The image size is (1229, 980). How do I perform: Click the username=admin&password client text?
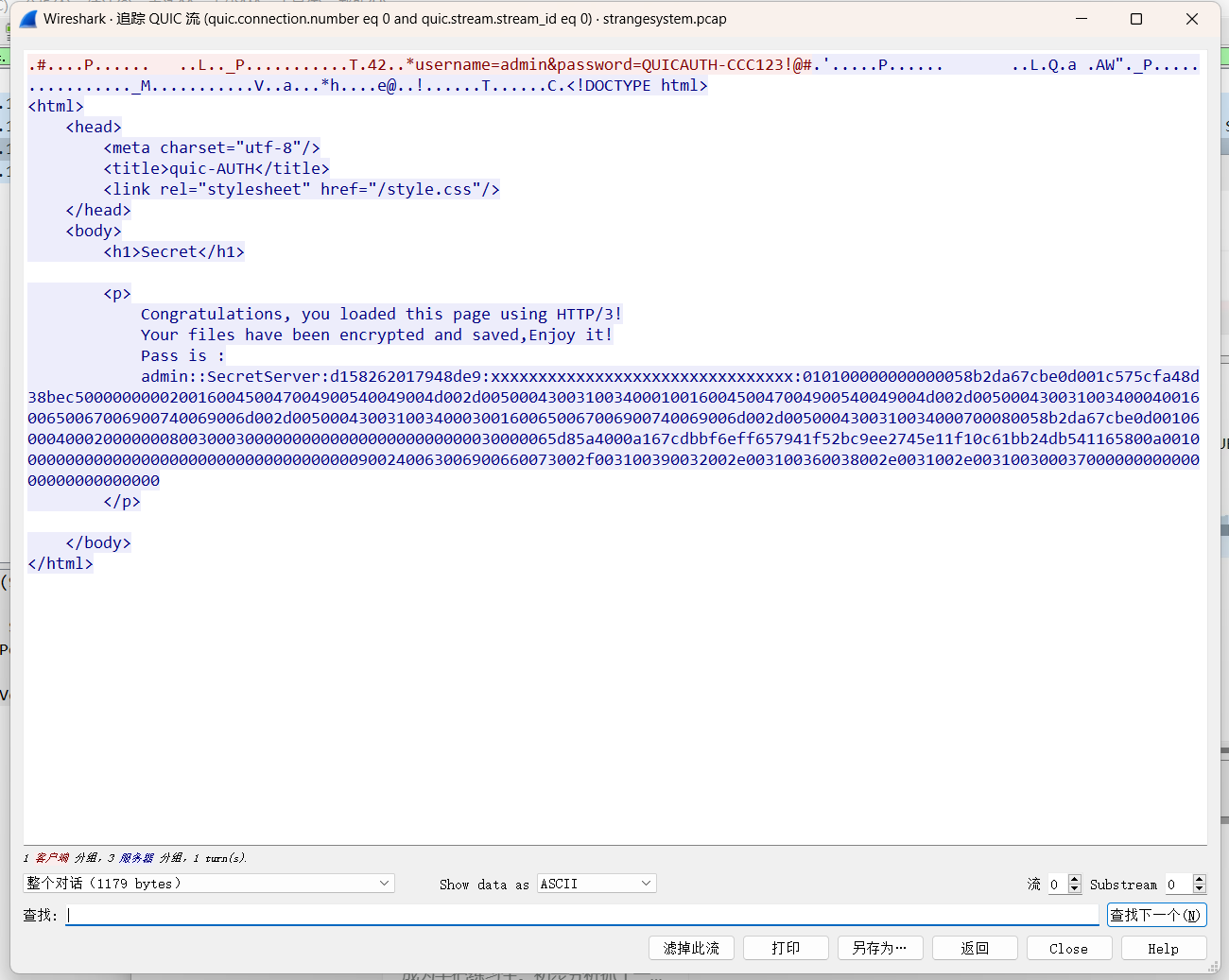coord(613,64)
